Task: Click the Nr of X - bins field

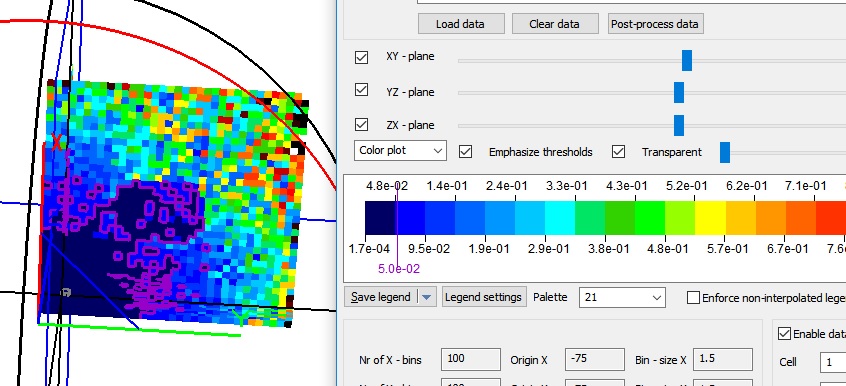Action: (470, 360)
